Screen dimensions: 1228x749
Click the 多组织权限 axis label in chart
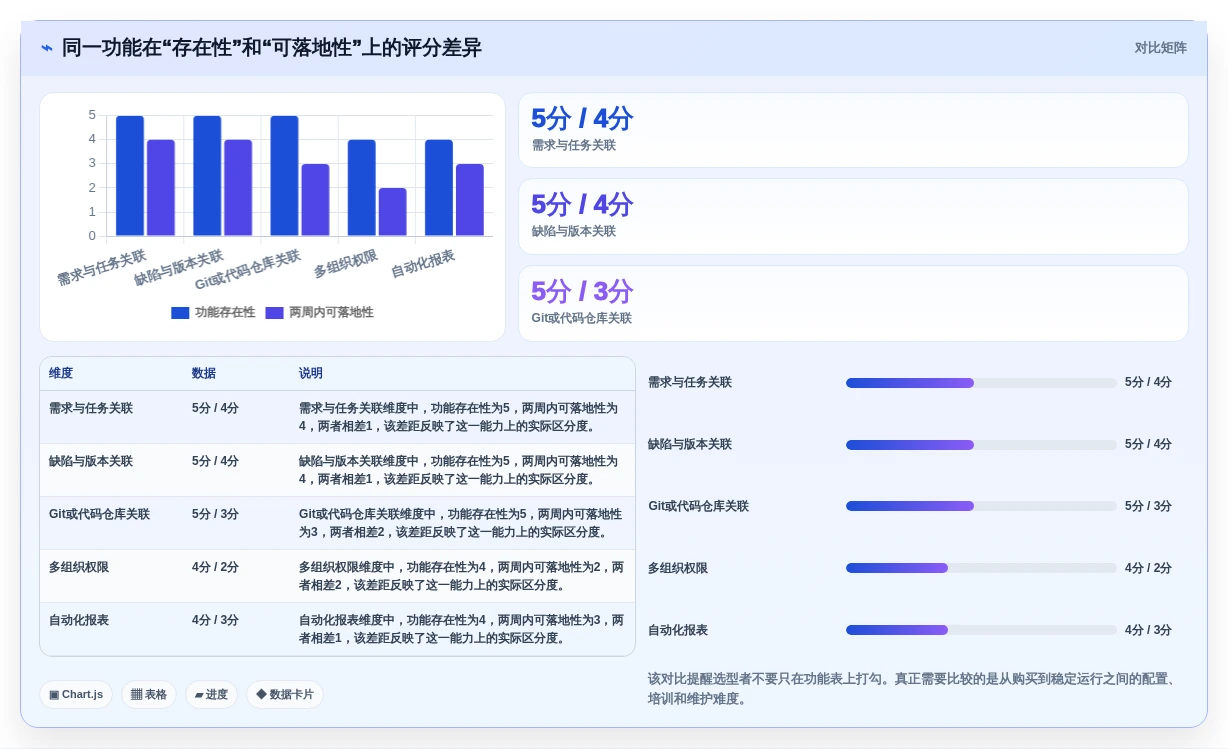tap(345, 264)
